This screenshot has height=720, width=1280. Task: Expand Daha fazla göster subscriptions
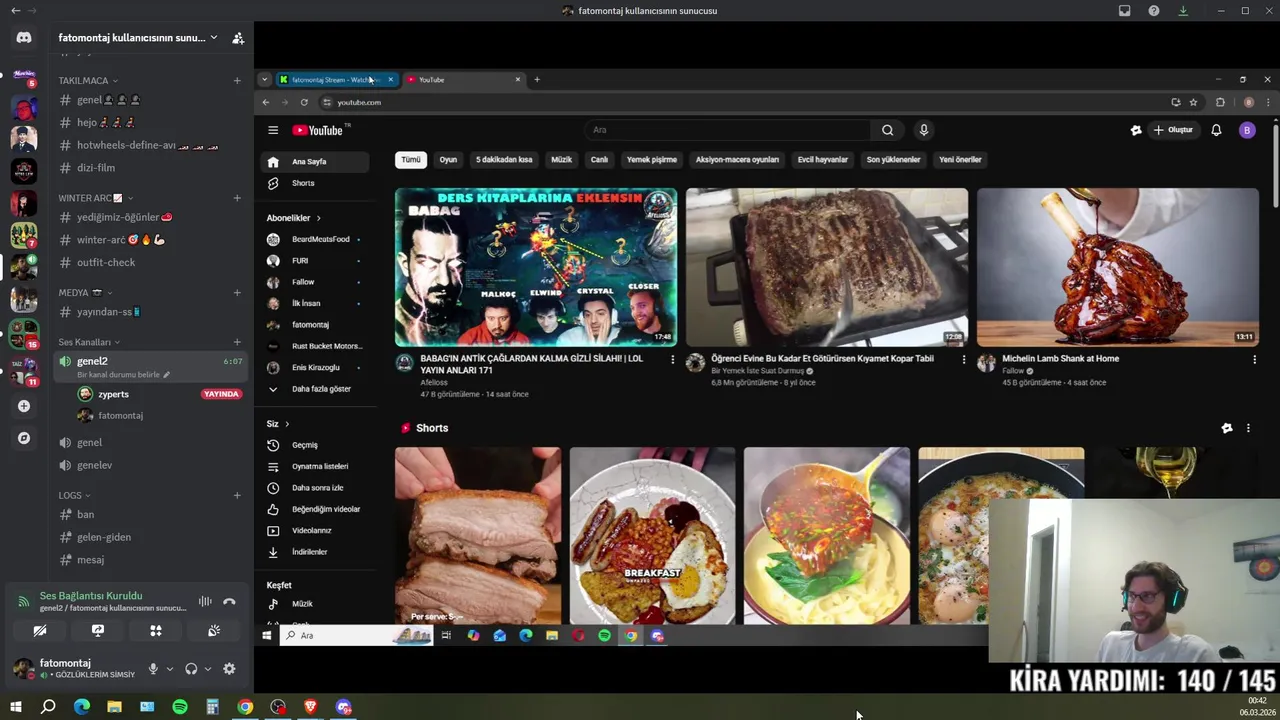tap(313, 389)
